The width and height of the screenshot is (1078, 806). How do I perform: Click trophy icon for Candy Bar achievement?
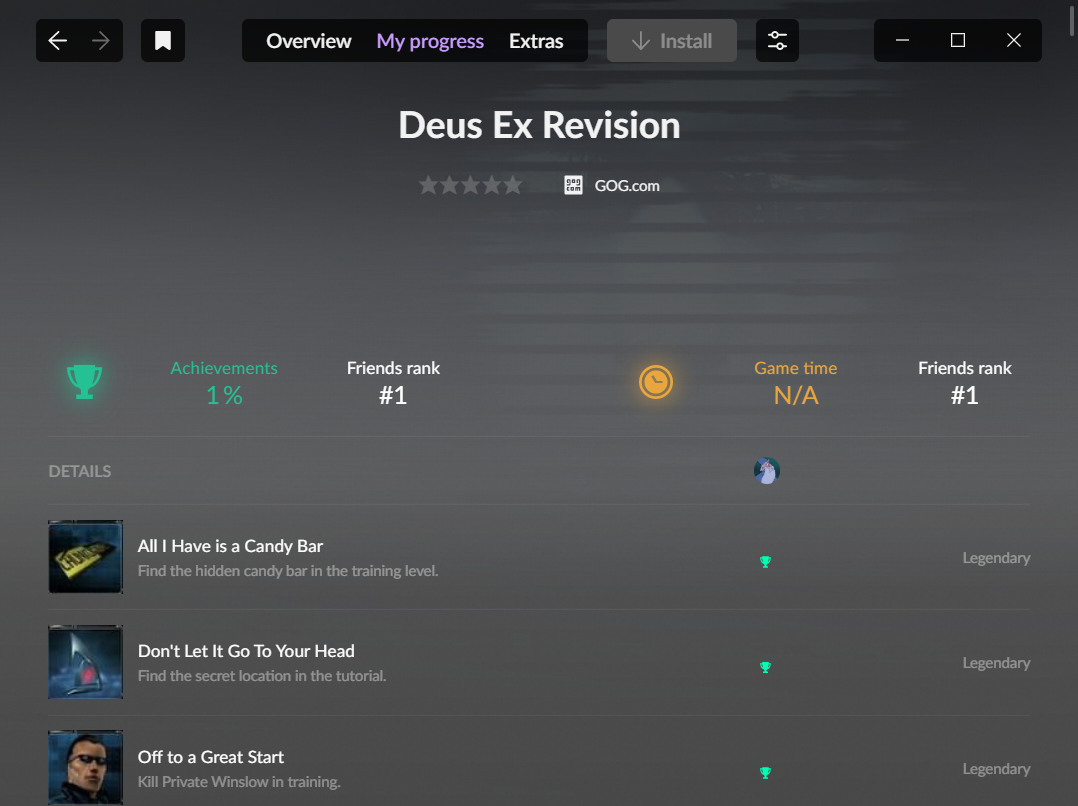tap(765, 562)
